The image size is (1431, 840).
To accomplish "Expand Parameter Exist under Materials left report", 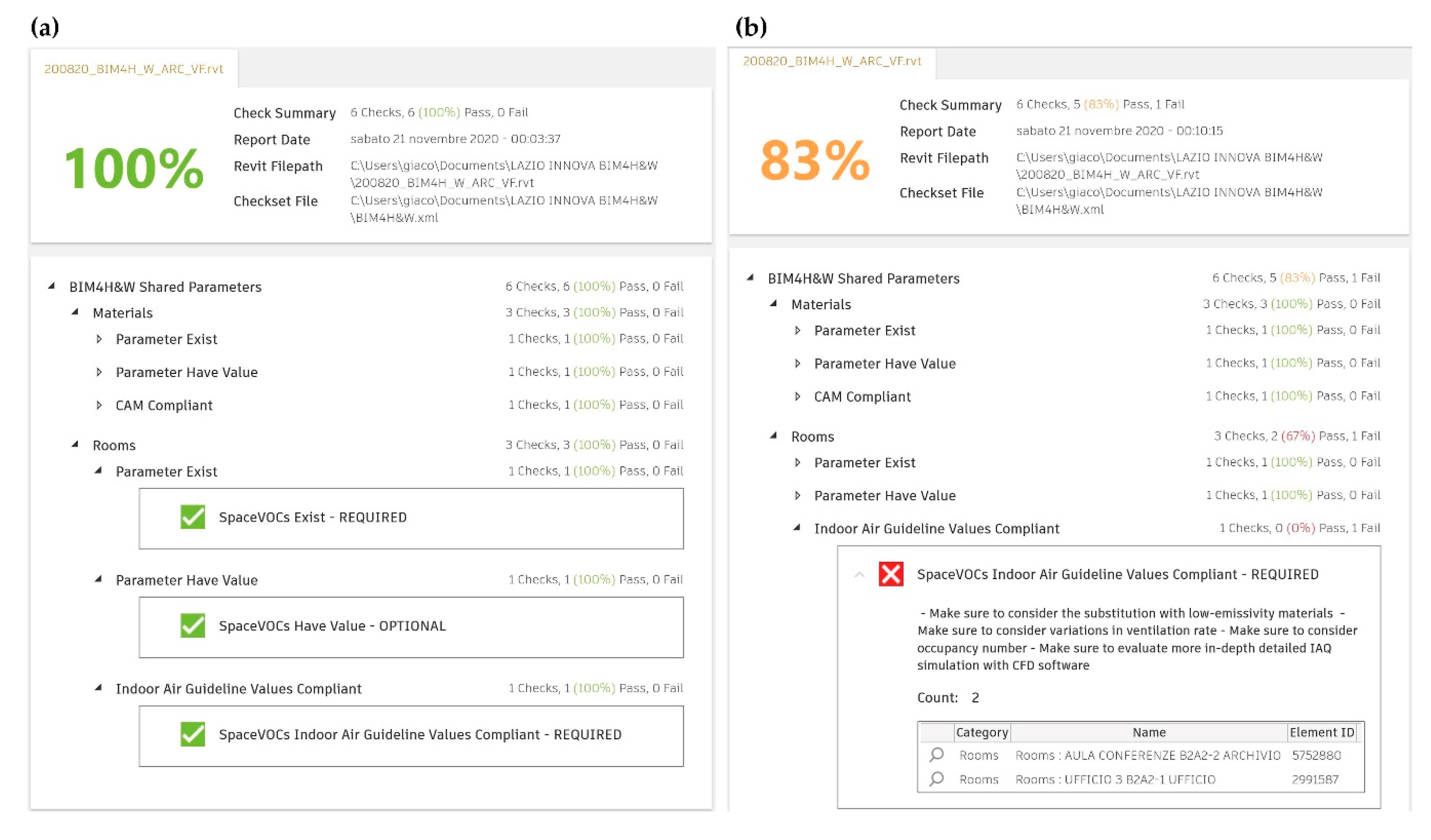I will (x=99, y=339).
